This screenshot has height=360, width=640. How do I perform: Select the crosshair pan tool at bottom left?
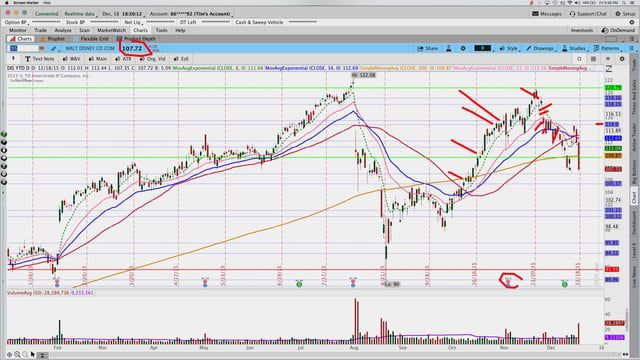pyautogui.click(x=9, y=355)
